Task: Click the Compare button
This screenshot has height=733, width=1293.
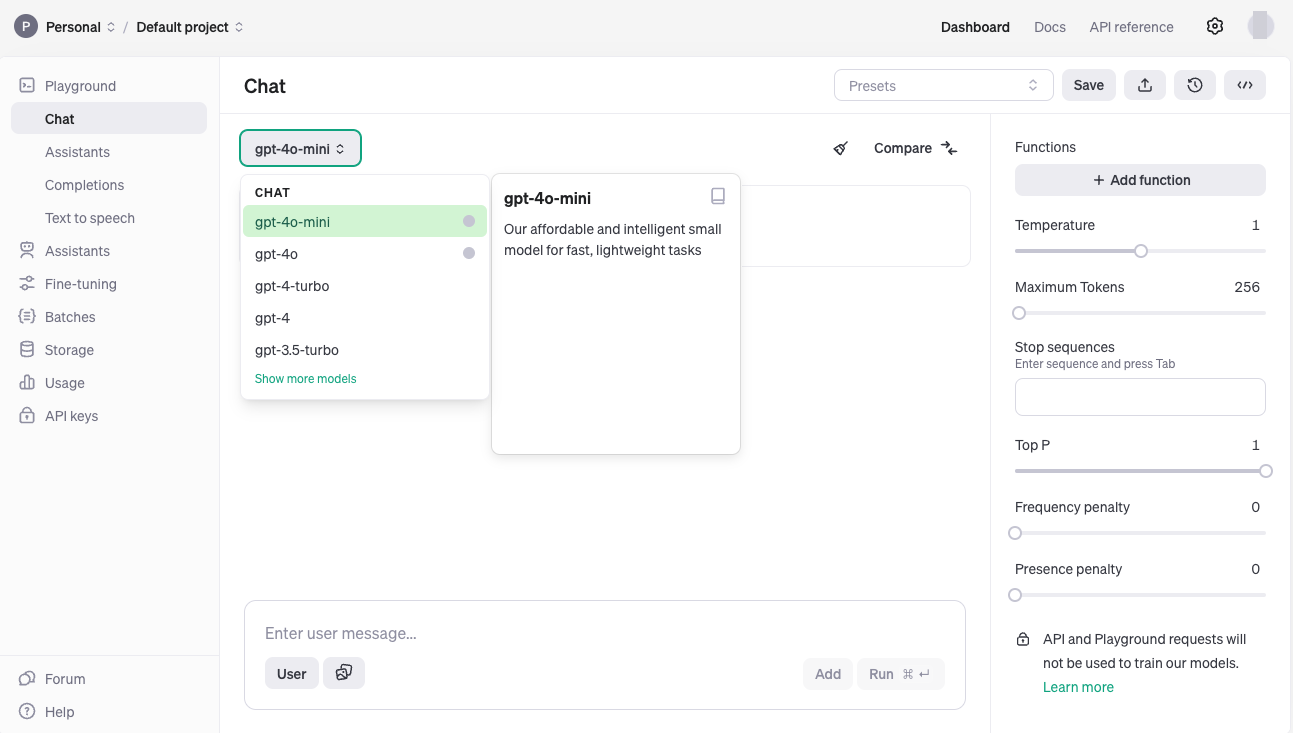Action: click(x=915, y=148)
